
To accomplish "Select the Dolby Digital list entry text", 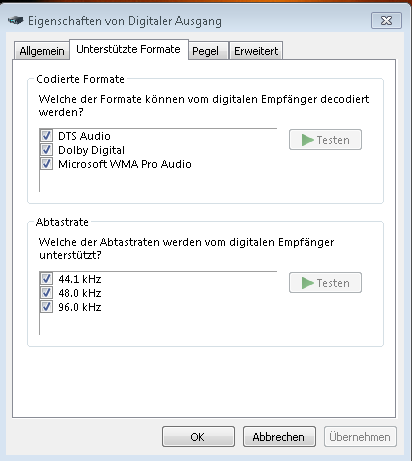I will point(92,150).
